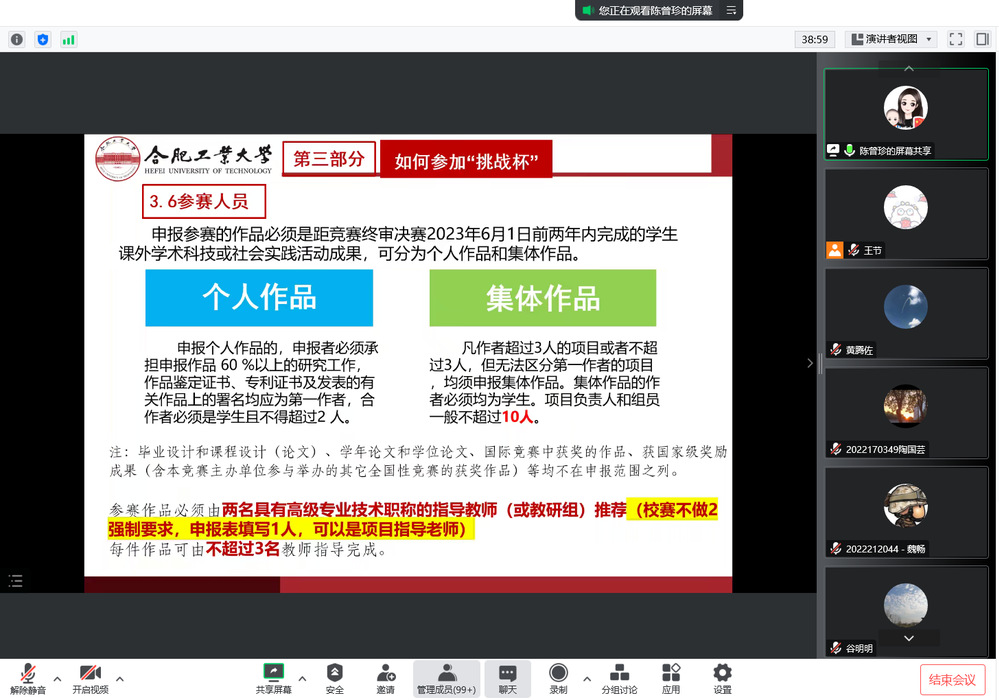Expand audio options arrow beside 解除静音
The width and height of the screenshot is (999, 700).
57,677
